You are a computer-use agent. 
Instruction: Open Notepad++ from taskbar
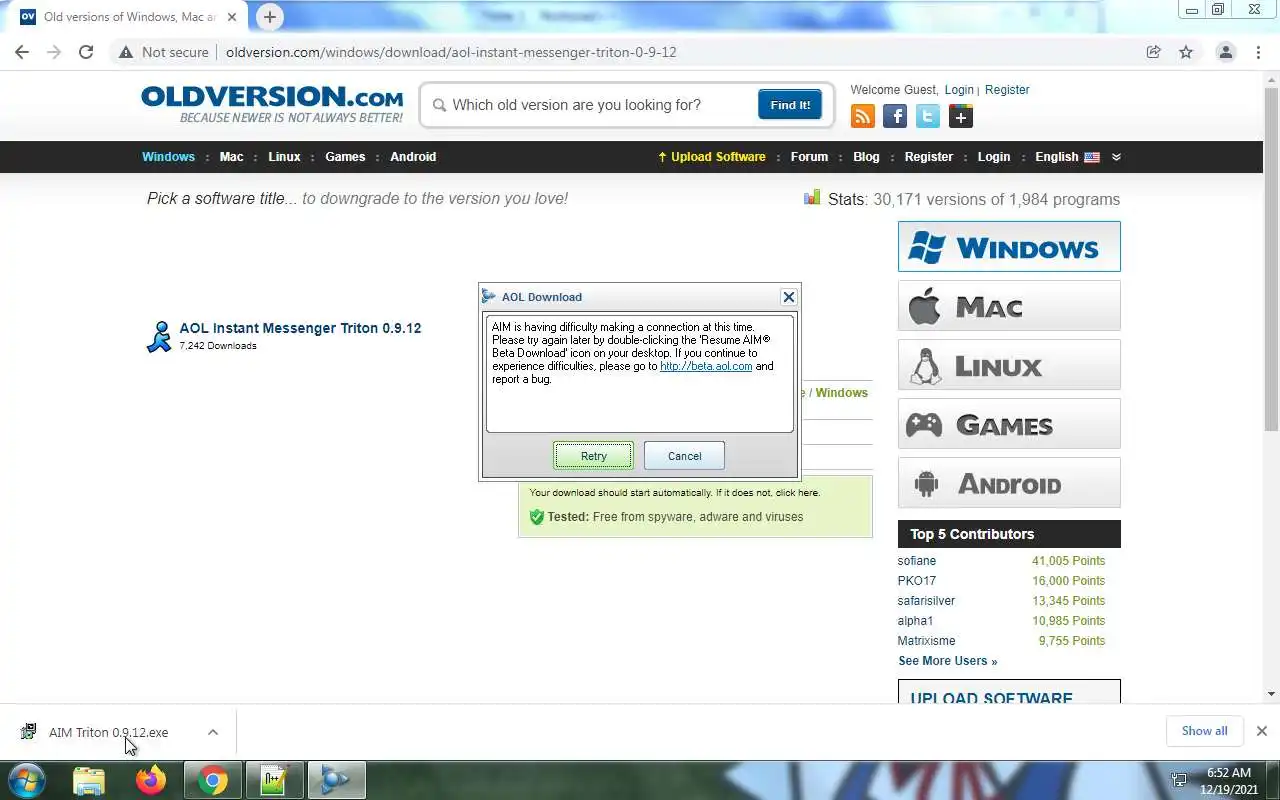tap(274, 780)
